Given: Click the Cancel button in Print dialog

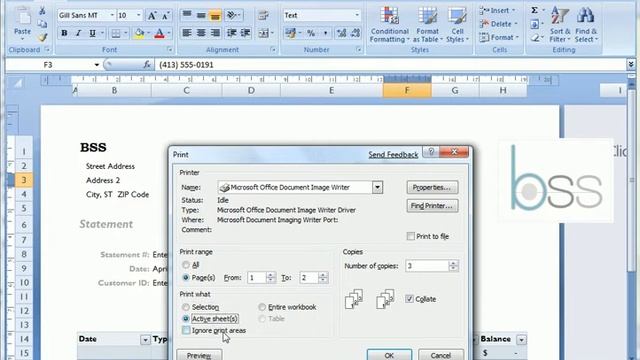Looking at the screenshot, I should 441,355.
